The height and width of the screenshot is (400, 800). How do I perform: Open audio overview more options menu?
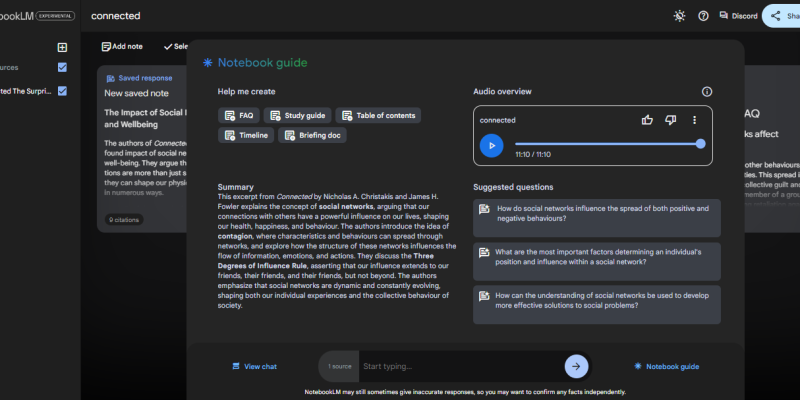pyautogui.click(x=694, y=120)
